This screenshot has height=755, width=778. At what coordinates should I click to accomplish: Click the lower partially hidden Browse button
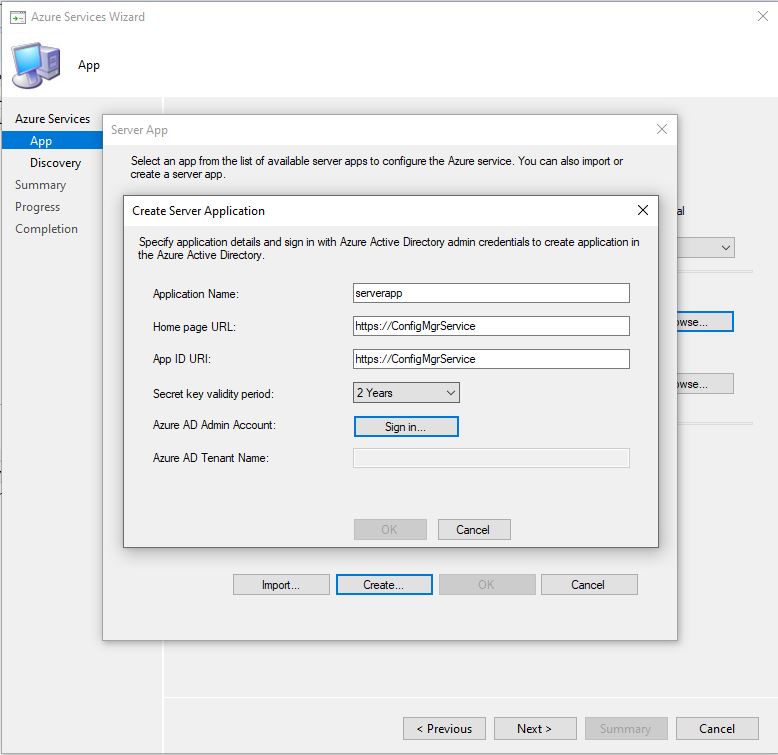tap(705, 384)
